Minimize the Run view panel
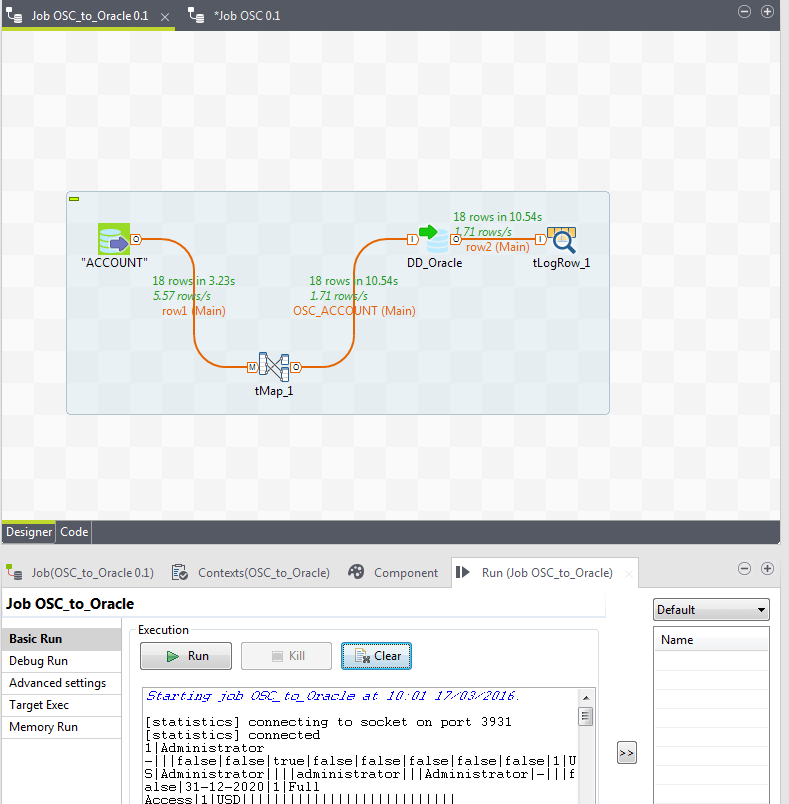This screenshot has height=804, width=789. 744,568
